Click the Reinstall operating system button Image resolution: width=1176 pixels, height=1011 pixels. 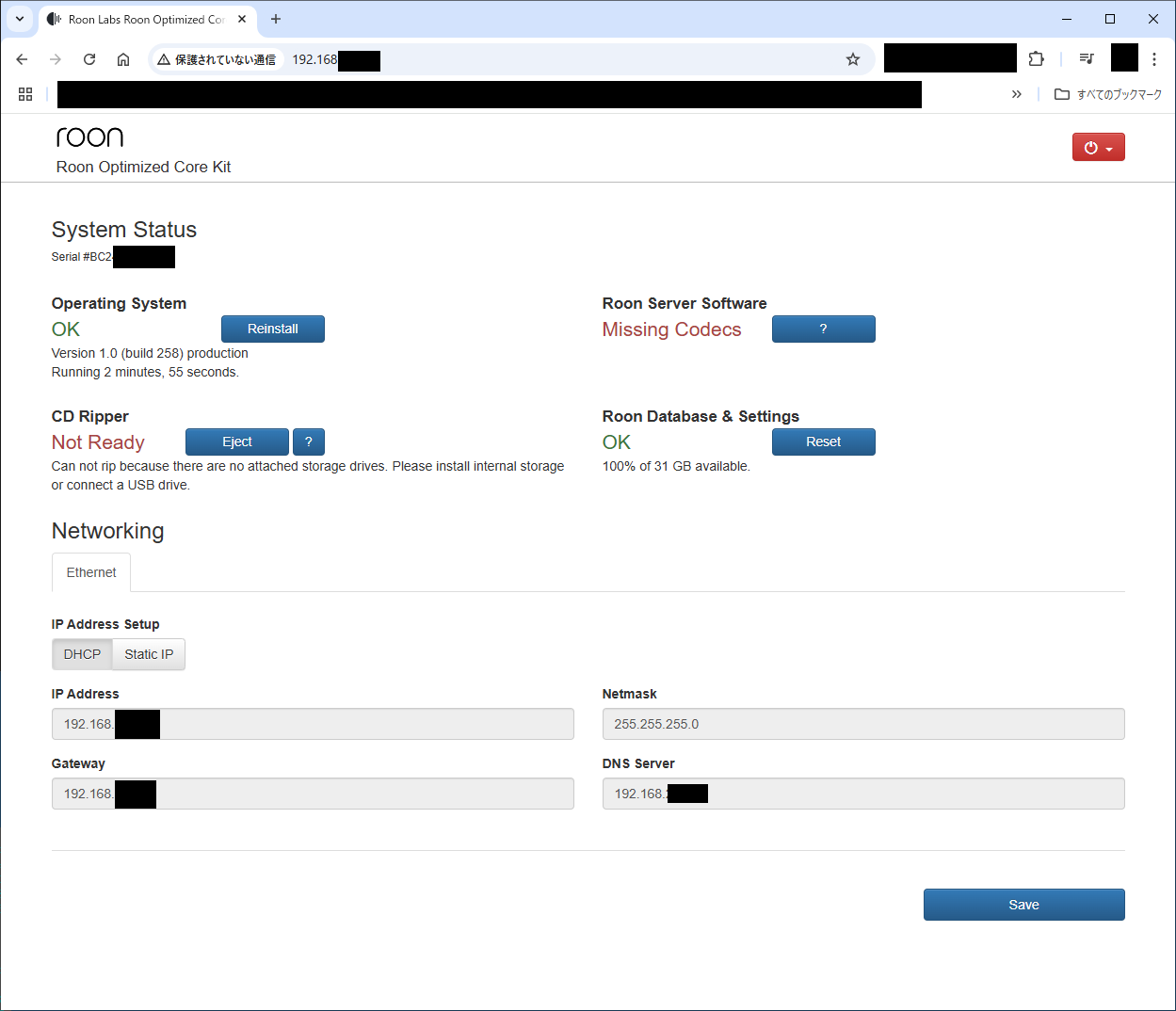tap(273, 329)
